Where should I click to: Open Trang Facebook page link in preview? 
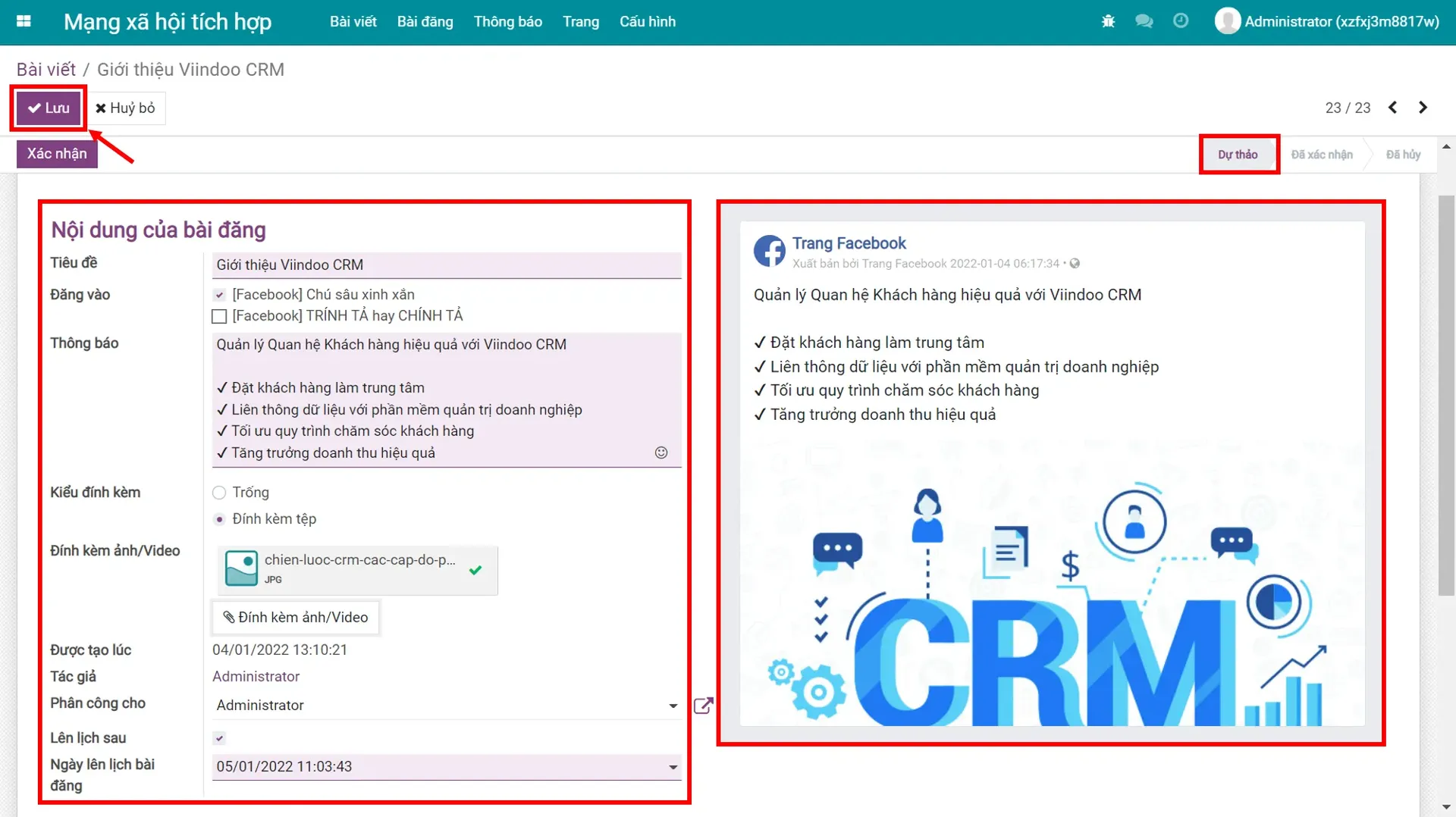click(849, 243)
